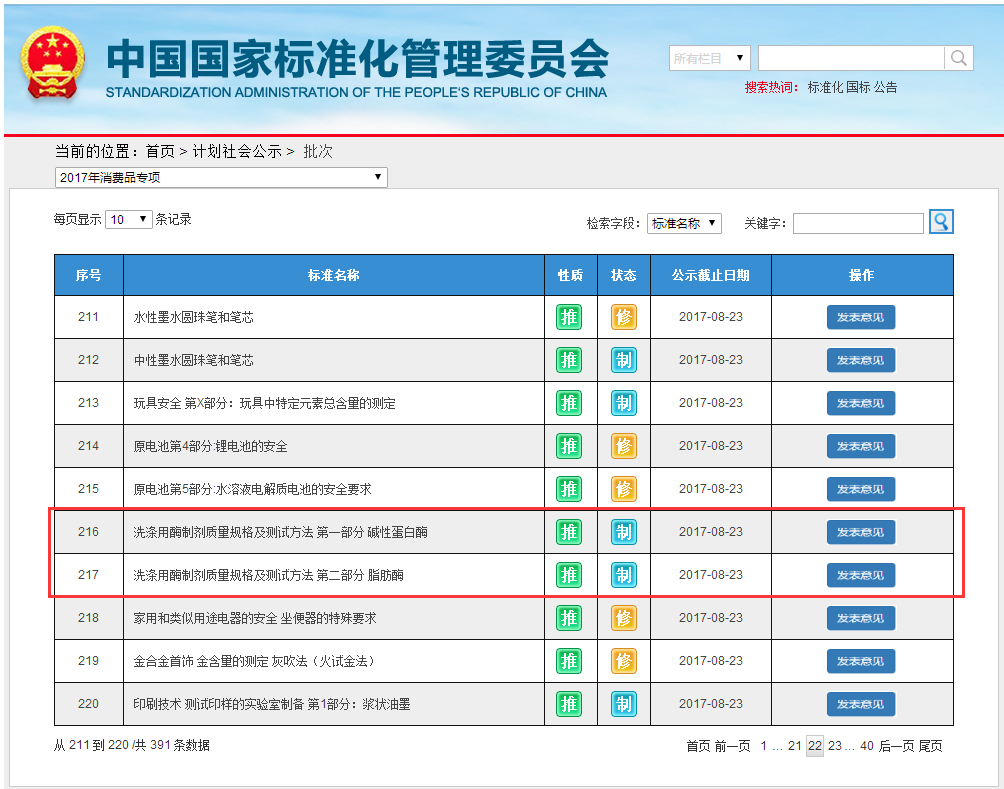
Task: Click the magnifier icon in header search box
Action: coord(958,58)
